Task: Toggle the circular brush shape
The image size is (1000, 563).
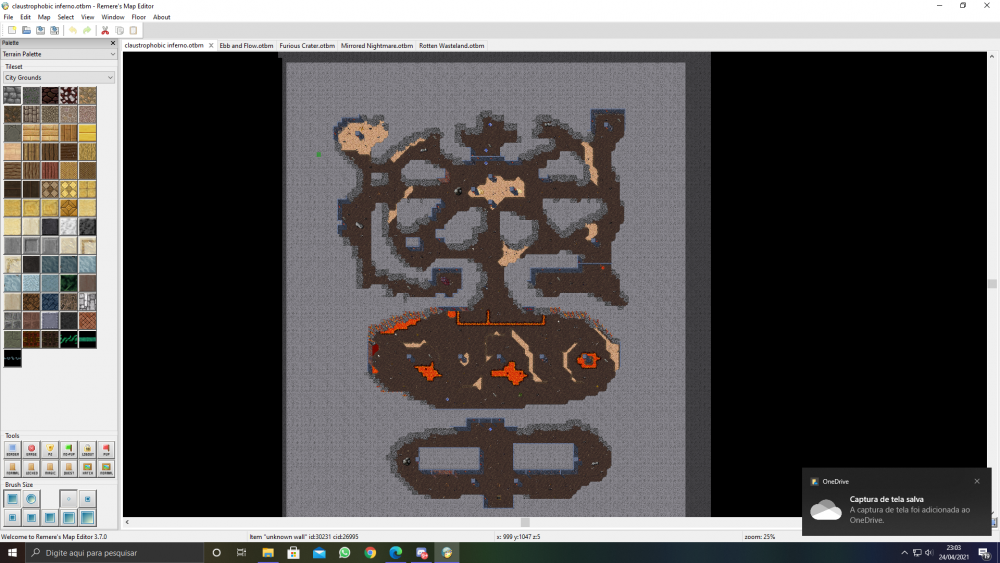Action: point(31,499)
